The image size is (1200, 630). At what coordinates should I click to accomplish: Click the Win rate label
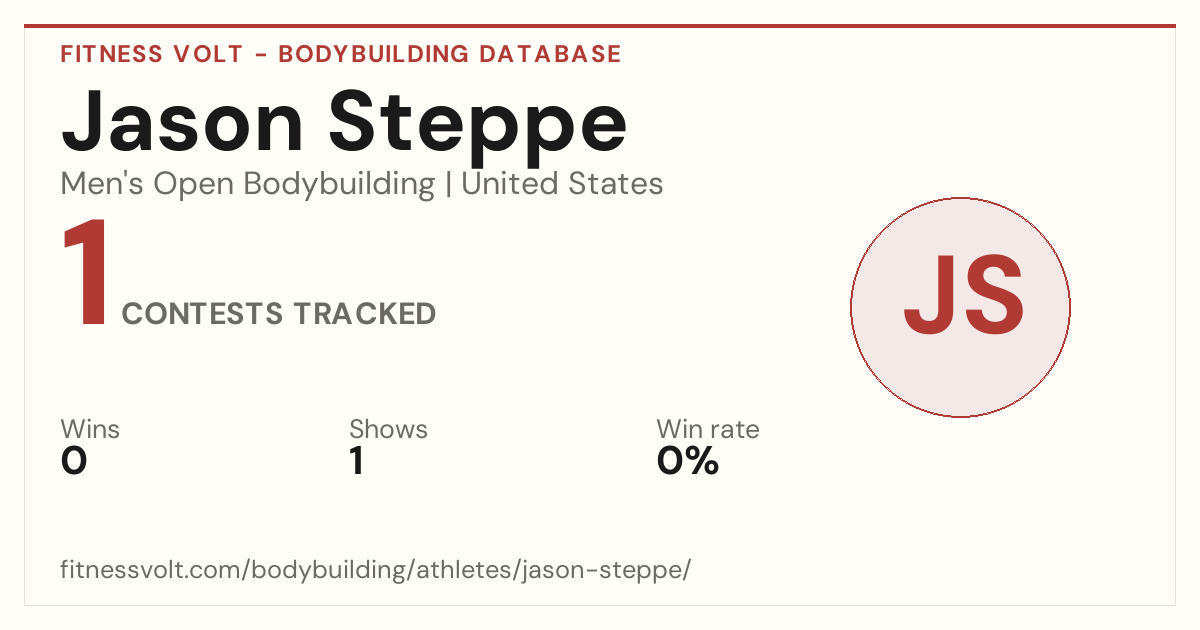[x=708, y=430]
